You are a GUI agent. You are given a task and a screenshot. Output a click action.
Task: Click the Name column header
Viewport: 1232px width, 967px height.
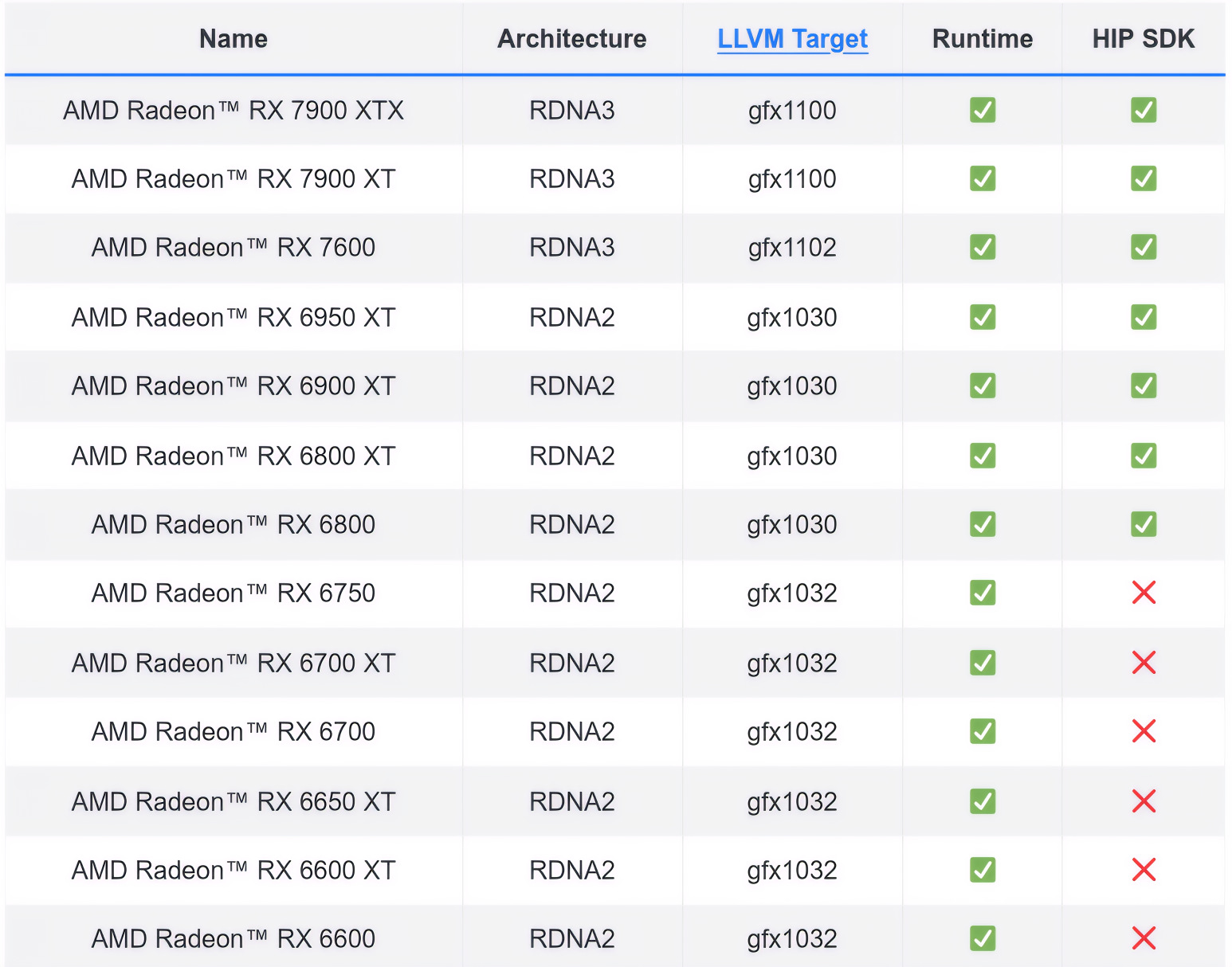click(233, 39)
